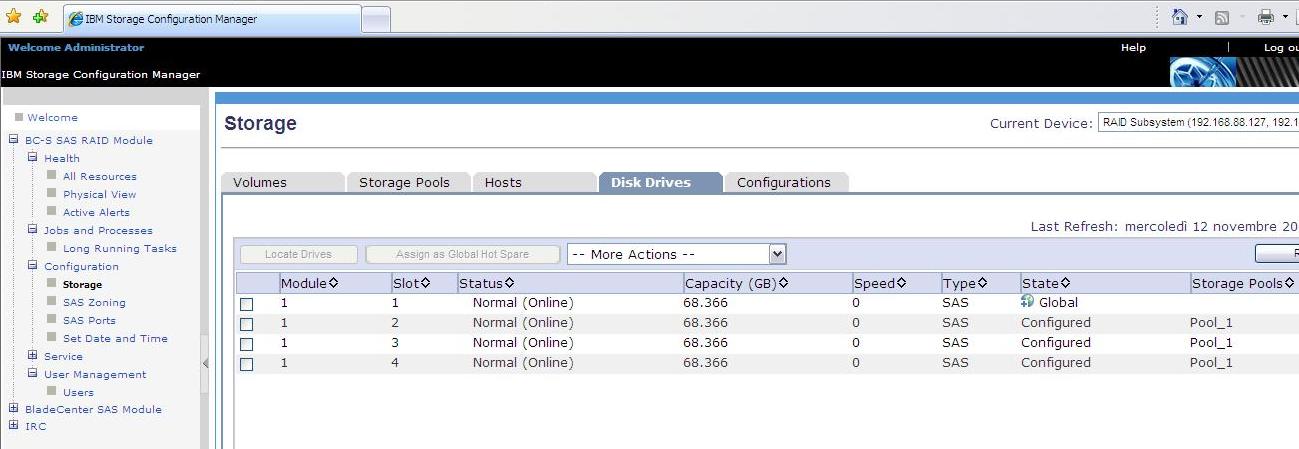This screenshot has width=1299, height=449.
Task: Click Assign as Global Hot Spare button
Action: click(462, 255)
